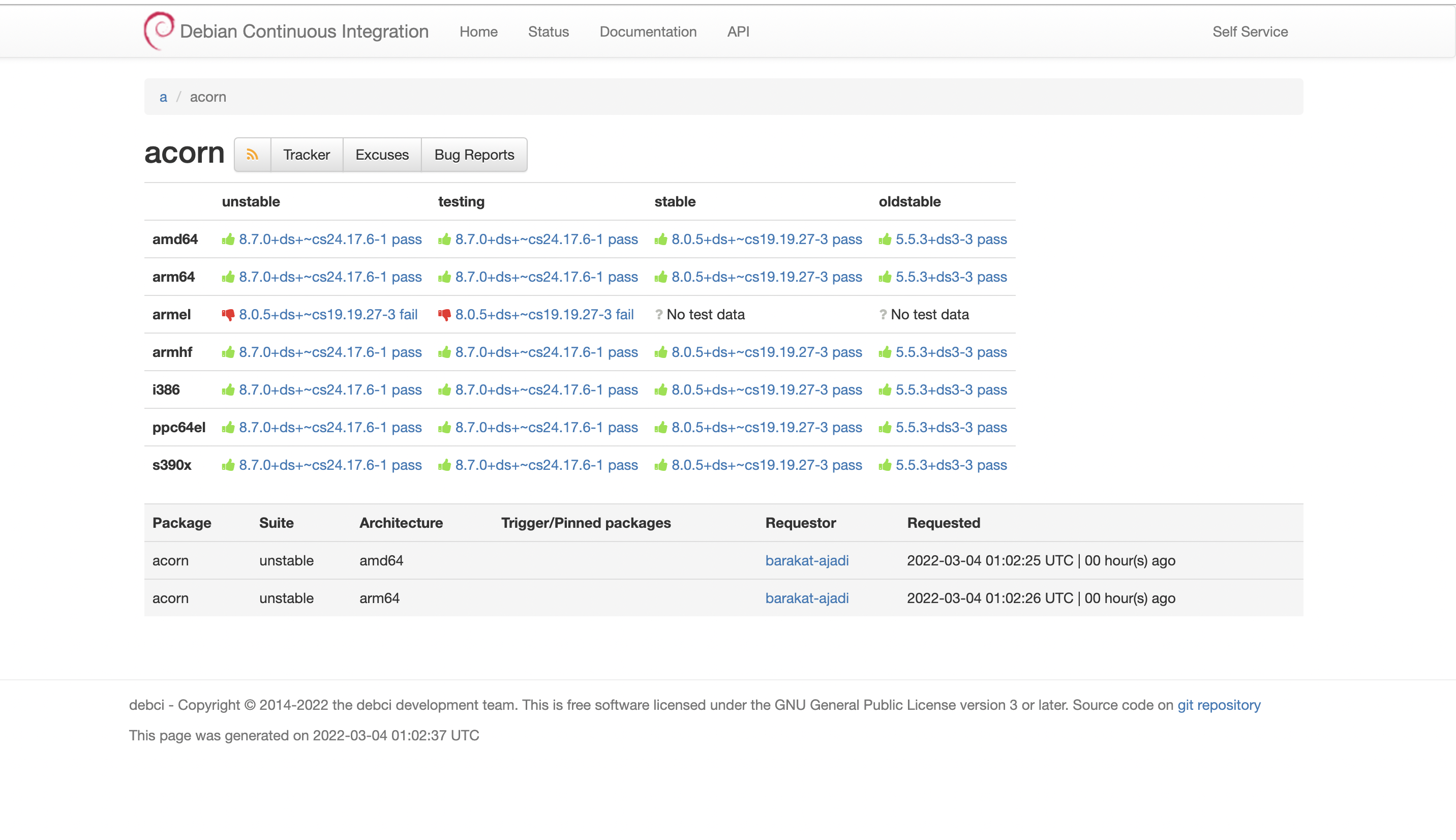This screenshot has height=840, width=1456.
Task: Click the 's390x' architecture row label
Action: point(172,465)
